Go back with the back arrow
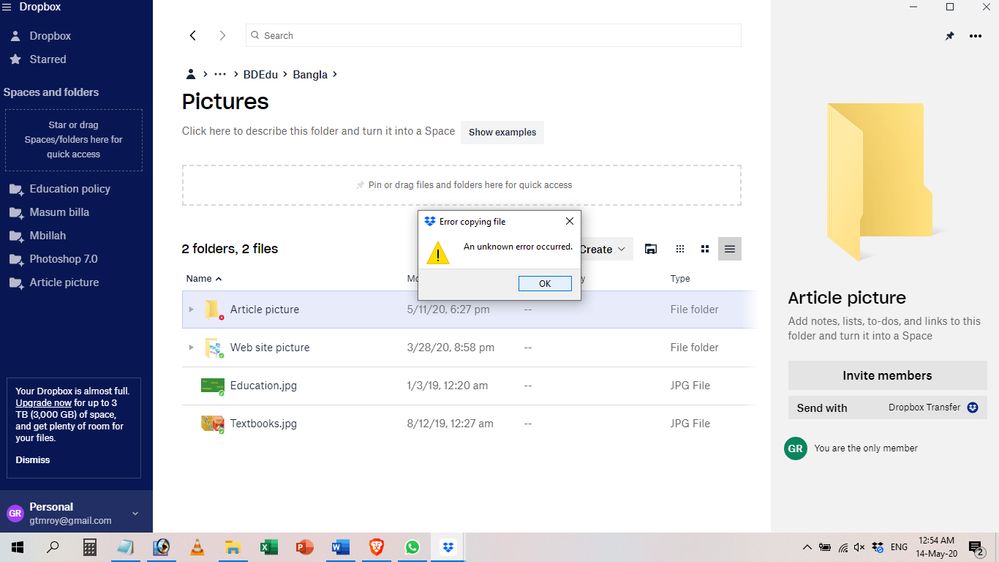 tap(193, 36)
